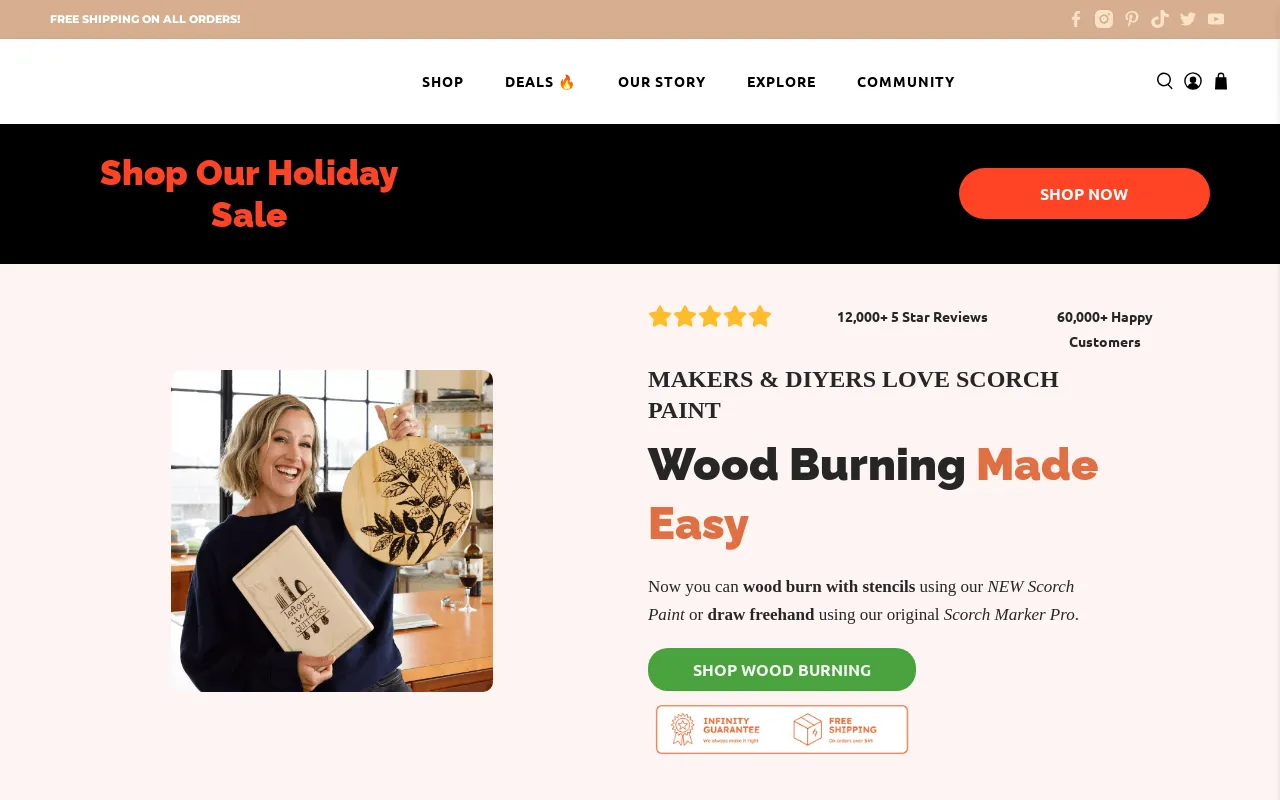Screen dimensions: 1280x800
Task: Expand the COMMUNITY navigation menu
Action: (906, 82)
